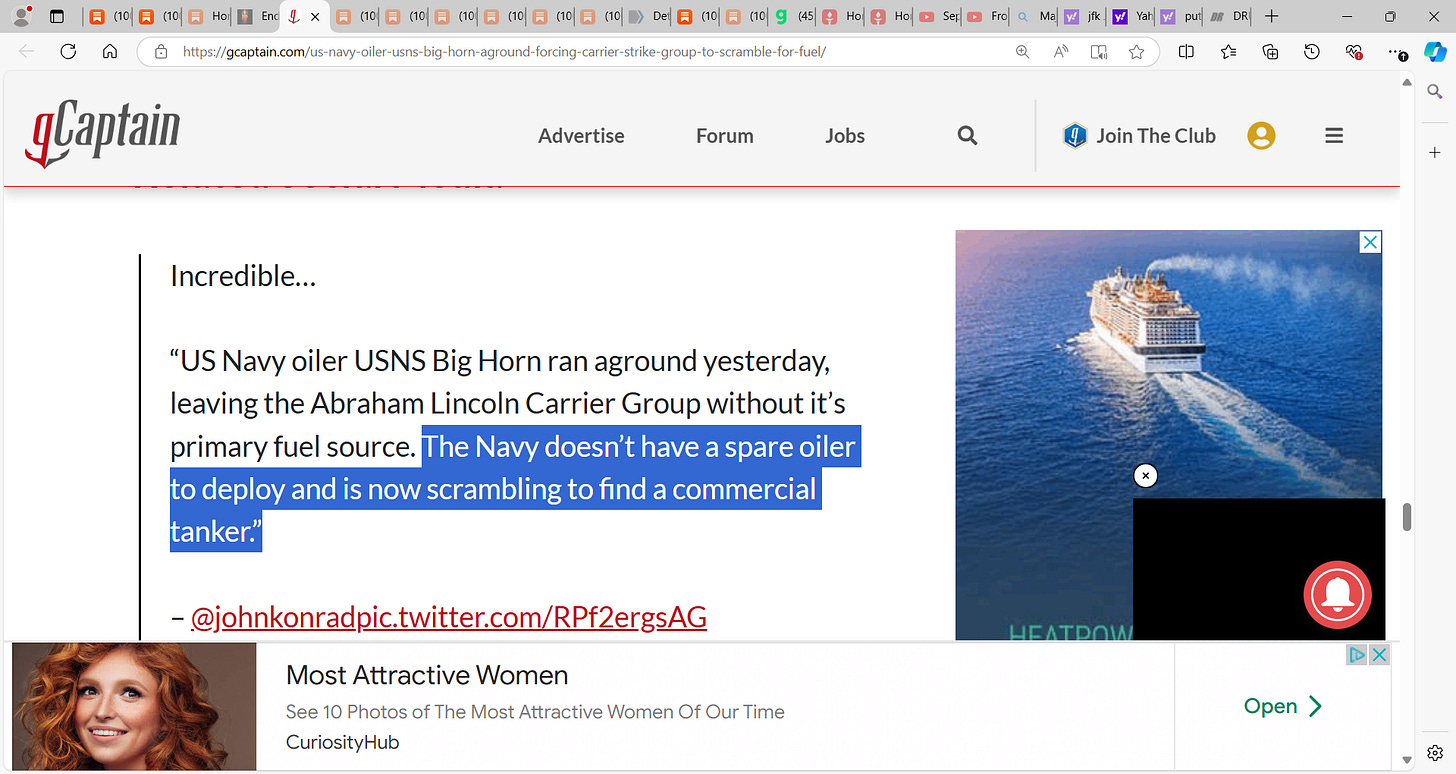This screenshot has height=774, width=1456.
Task: Open the Copilot sidebar
Action: click(x=1435, y=52)
